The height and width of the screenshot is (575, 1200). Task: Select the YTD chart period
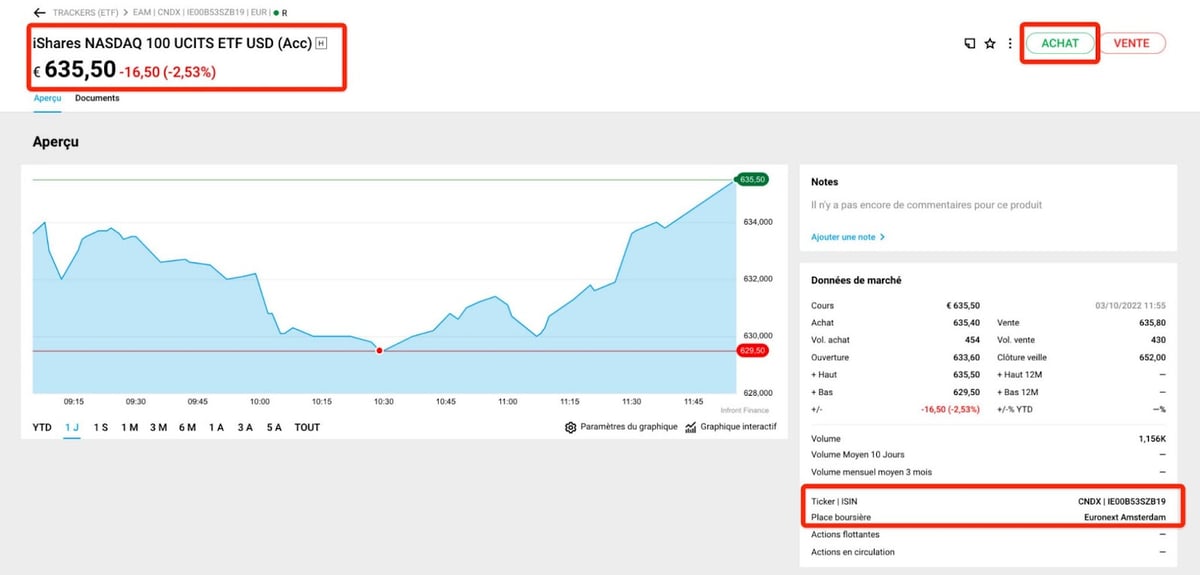(42, 427)
